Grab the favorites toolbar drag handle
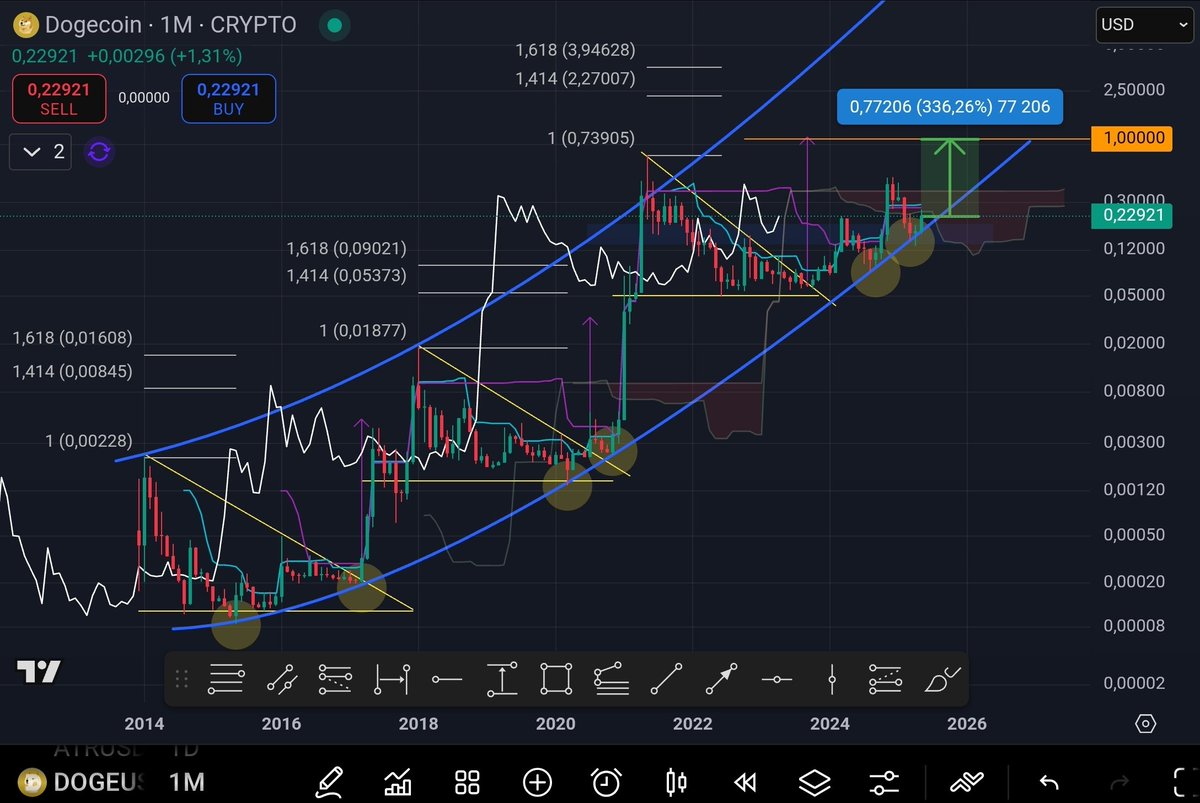The height and width of the screenshot is (803, 1200). 182,679
